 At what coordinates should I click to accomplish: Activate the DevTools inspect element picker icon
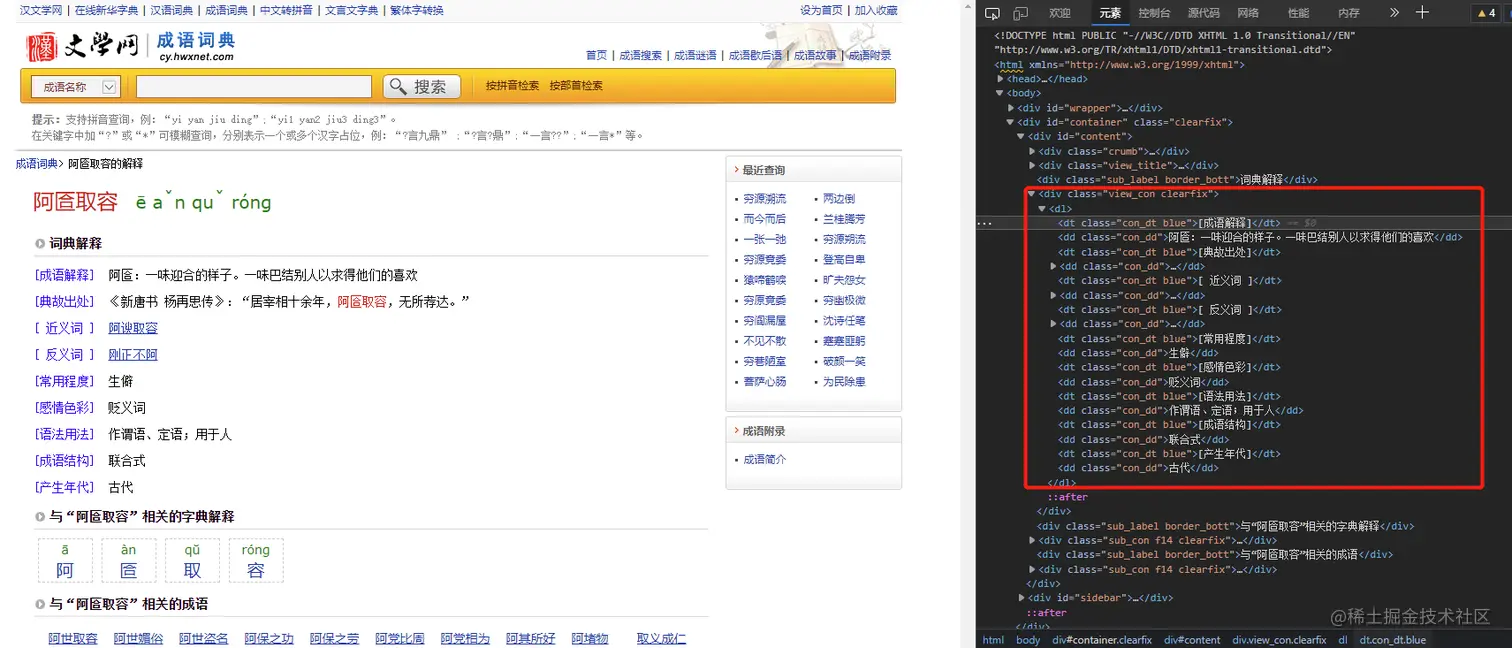(x=992, y=13)
